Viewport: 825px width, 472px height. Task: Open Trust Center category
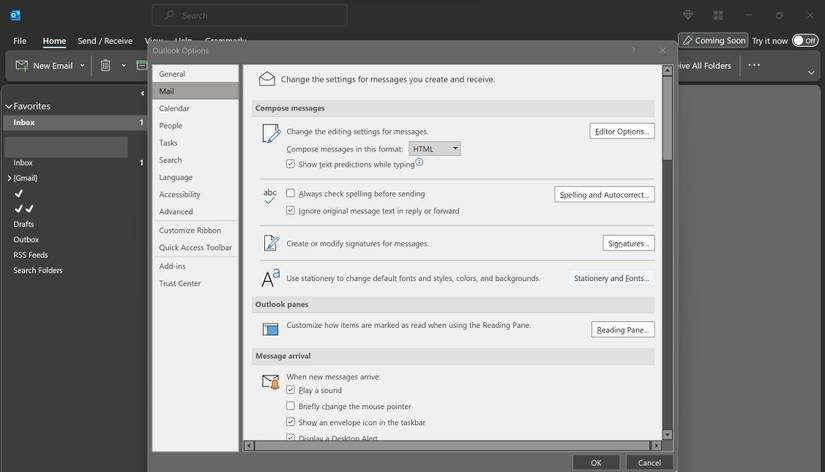(195, 283)
